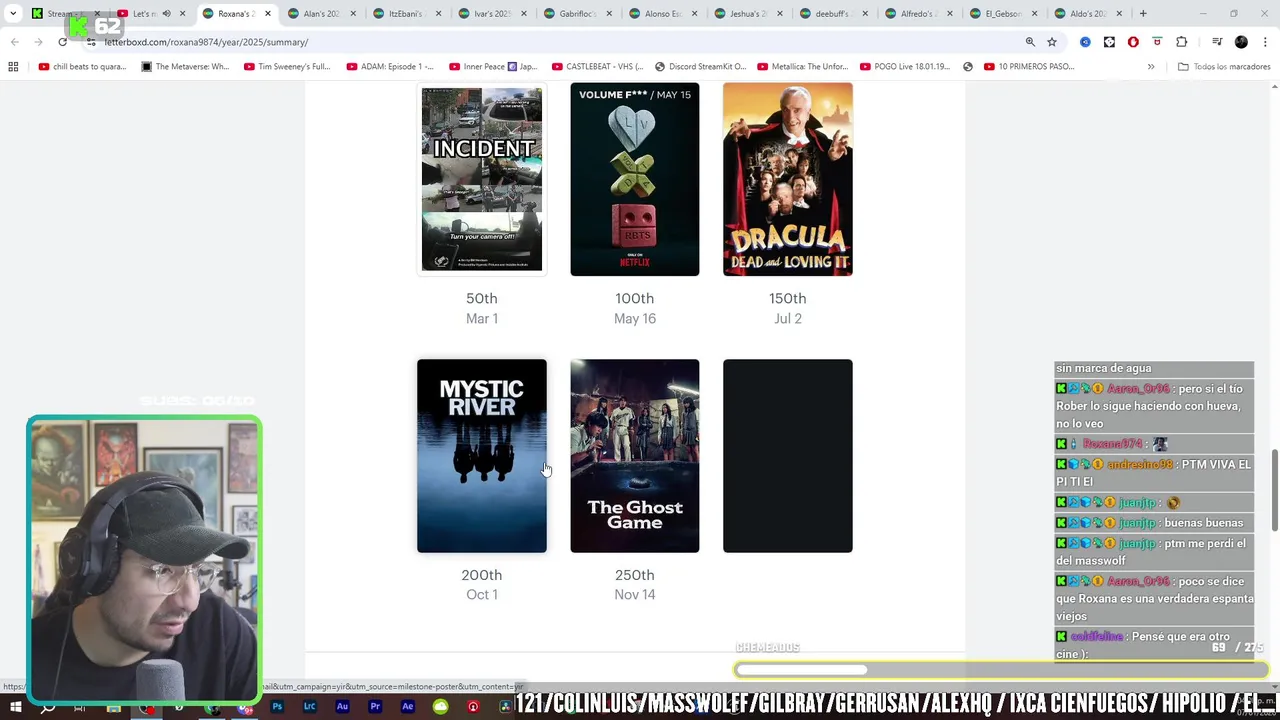
Task: Mute the Let's tab audio speaker icon
Action: point(166,14)
